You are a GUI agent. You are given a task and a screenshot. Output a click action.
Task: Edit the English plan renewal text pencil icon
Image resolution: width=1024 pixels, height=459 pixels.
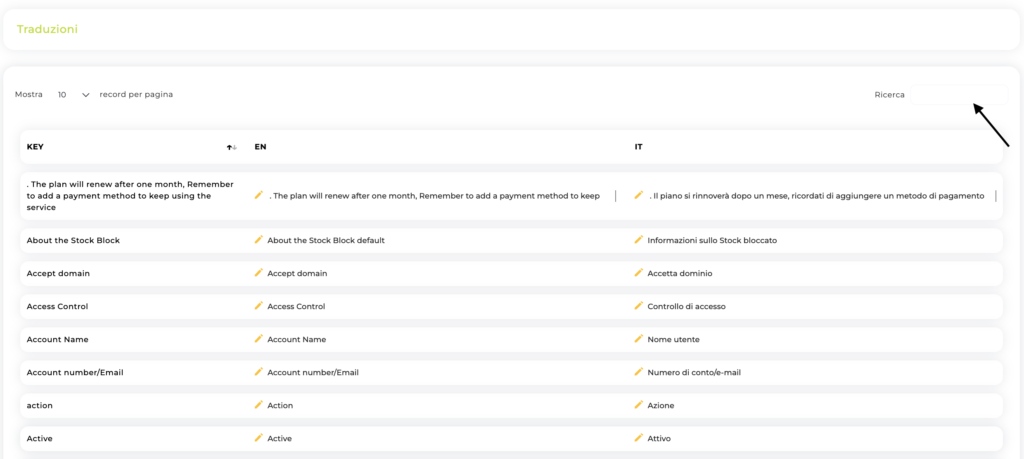point(259,195)
